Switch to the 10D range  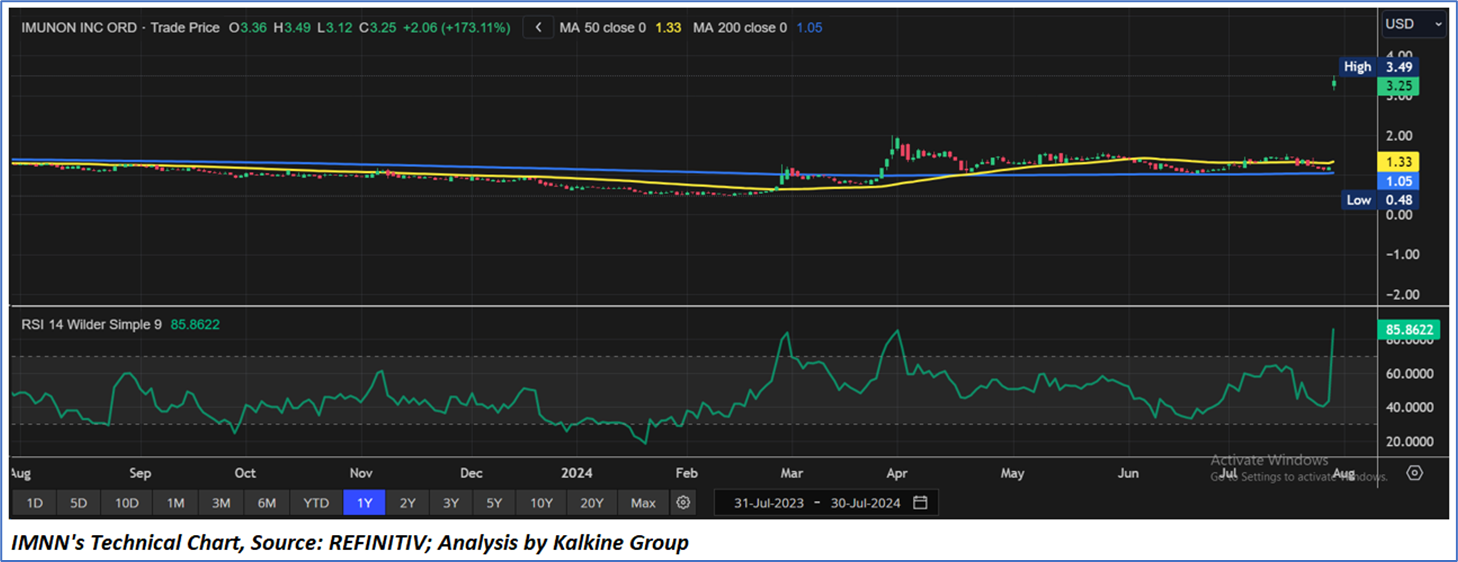tap(126, 502)
